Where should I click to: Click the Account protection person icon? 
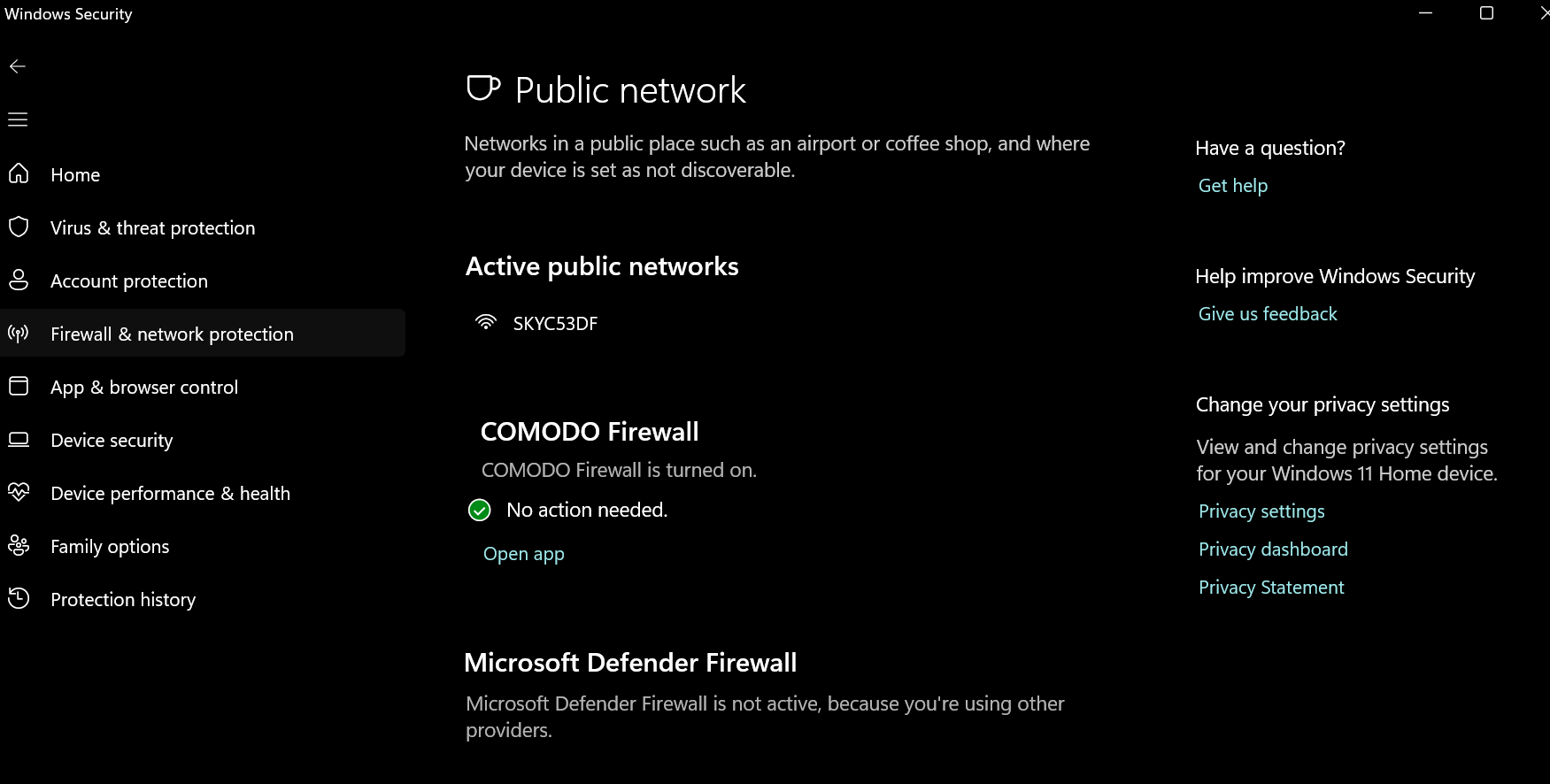pyautogui.click(x=19, y=280)
